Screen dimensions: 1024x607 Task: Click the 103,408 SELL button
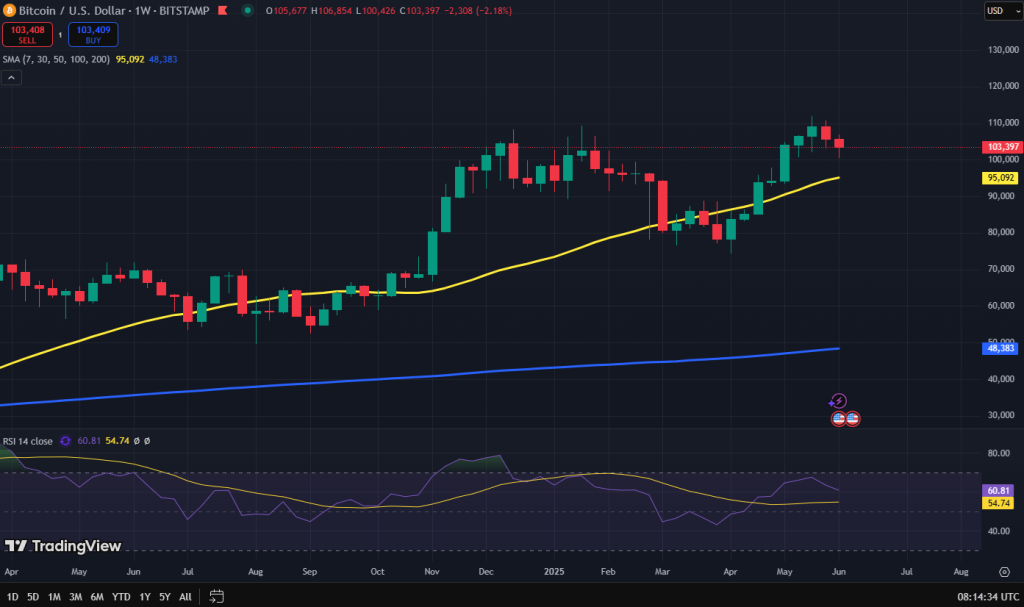(27, 35)
